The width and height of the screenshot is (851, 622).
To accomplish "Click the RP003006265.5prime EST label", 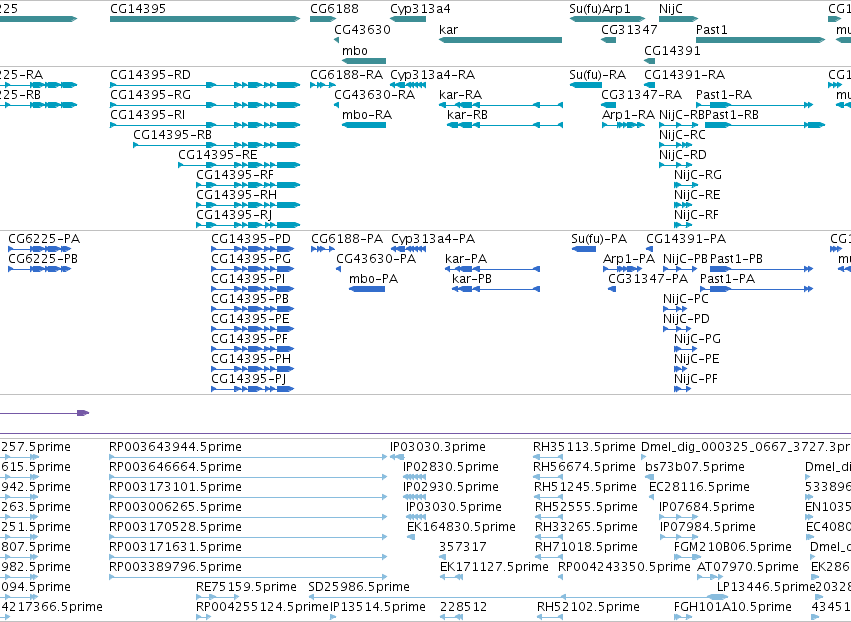I will click(x=175, y=506).
